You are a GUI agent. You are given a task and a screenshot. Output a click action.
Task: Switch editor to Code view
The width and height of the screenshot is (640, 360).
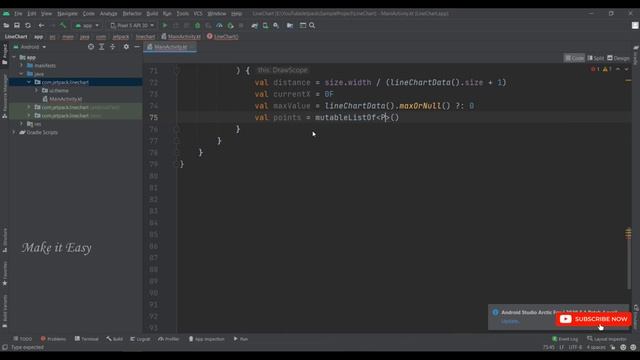coord(574,58)
